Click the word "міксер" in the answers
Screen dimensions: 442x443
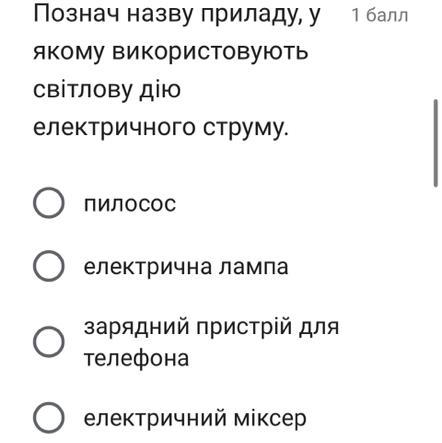coord(269,419)
